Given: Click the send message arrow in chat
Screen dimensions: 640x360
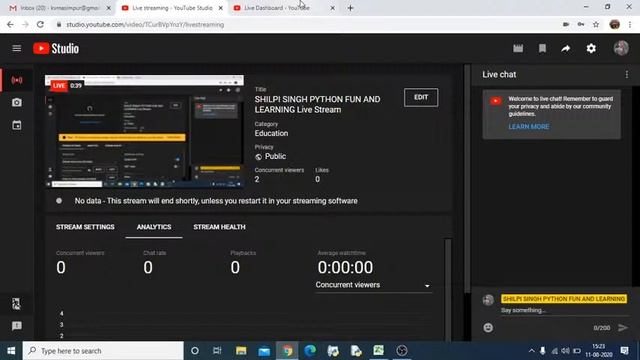Looking at the screenshot, I should 623,327.
